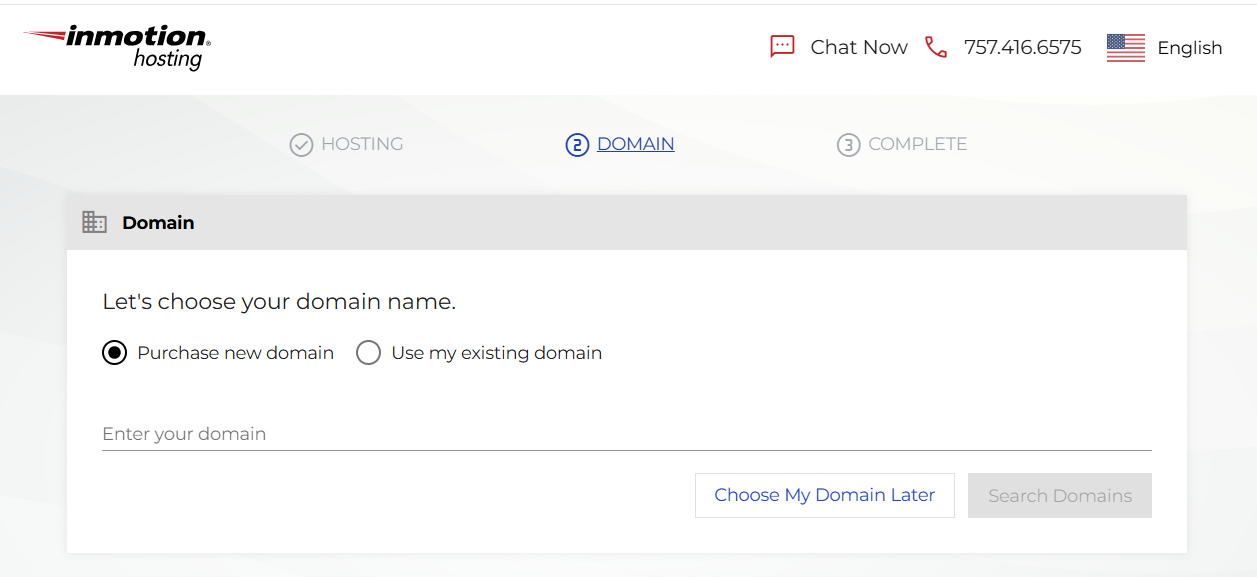Click the building icon beside Domain
Screen dimensions: 1257x577
pos(95,222)
